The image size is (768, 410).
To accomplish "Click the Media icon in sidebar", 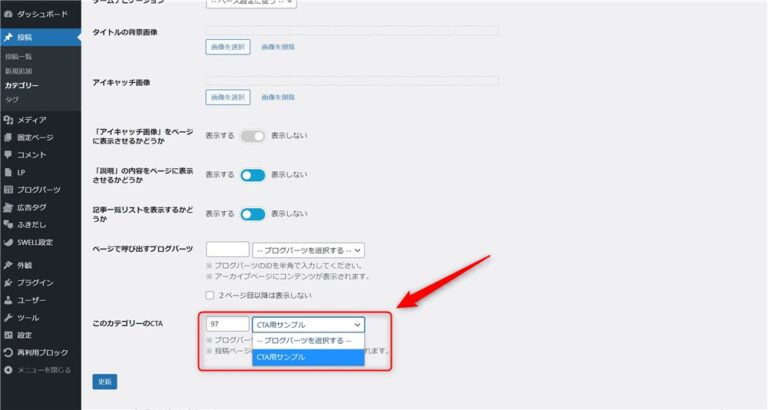I will (x=9, y=120).
